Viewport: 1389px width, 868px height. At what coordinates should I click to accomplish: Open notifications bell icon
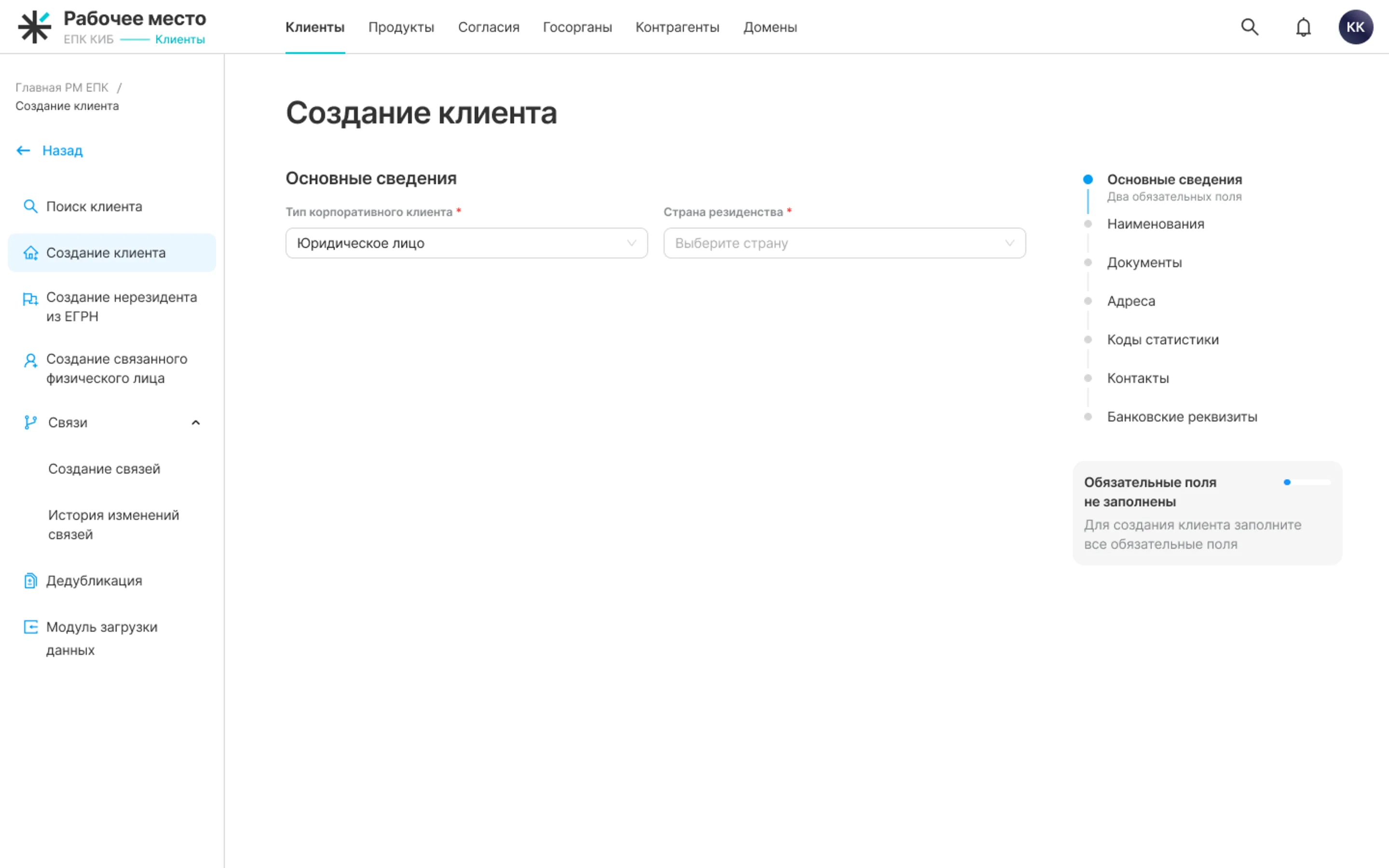pos(1304,27)
